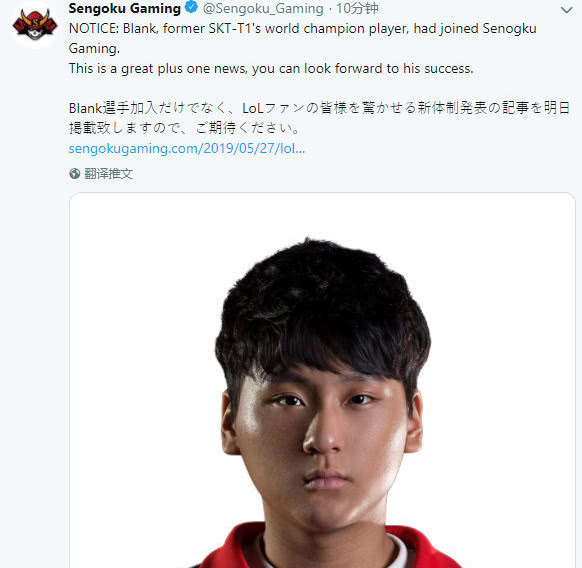Click the Japanese line starting 'Blank選手加入'

[319, 108]
